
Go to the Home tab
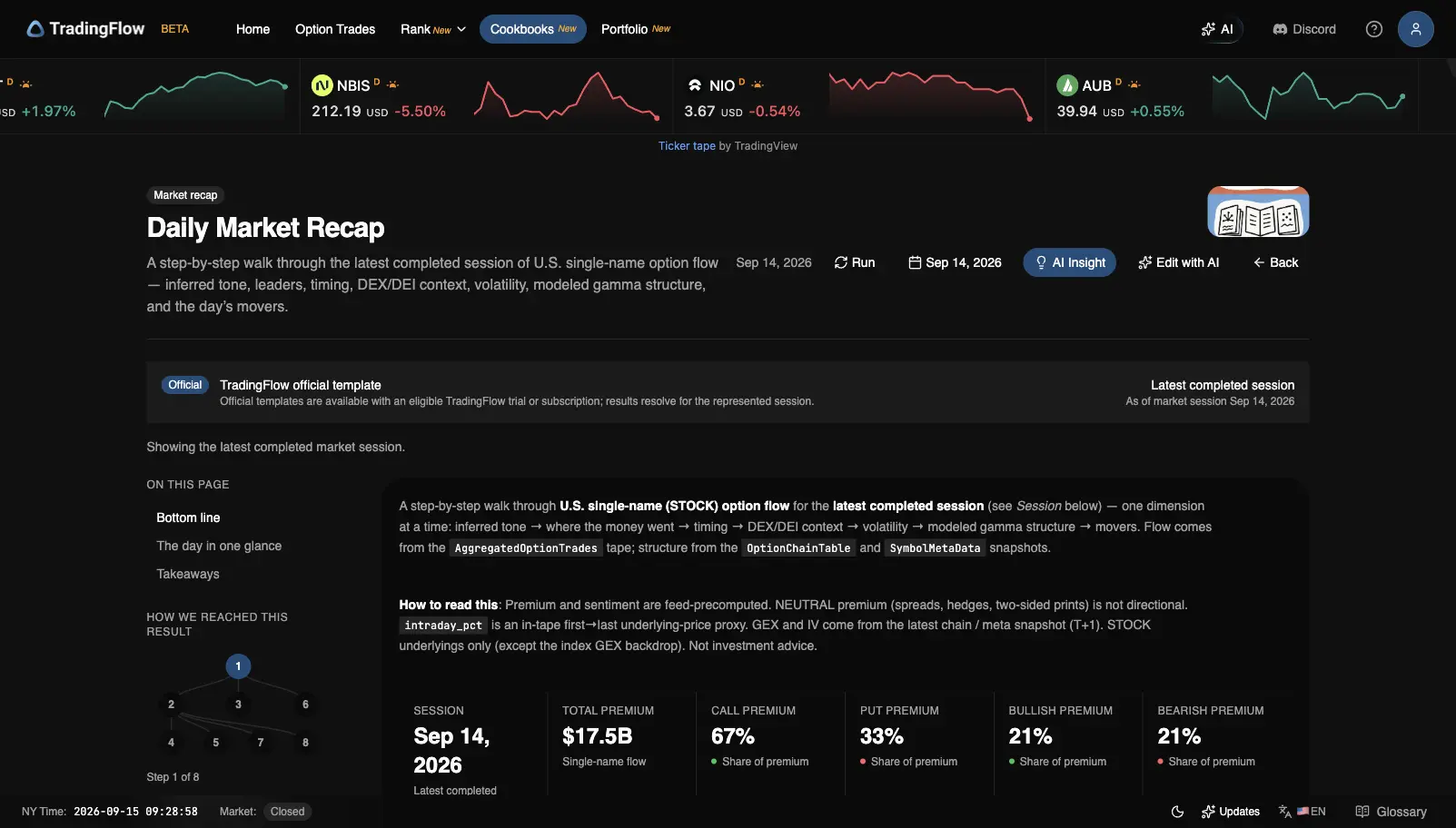(253, 29)
